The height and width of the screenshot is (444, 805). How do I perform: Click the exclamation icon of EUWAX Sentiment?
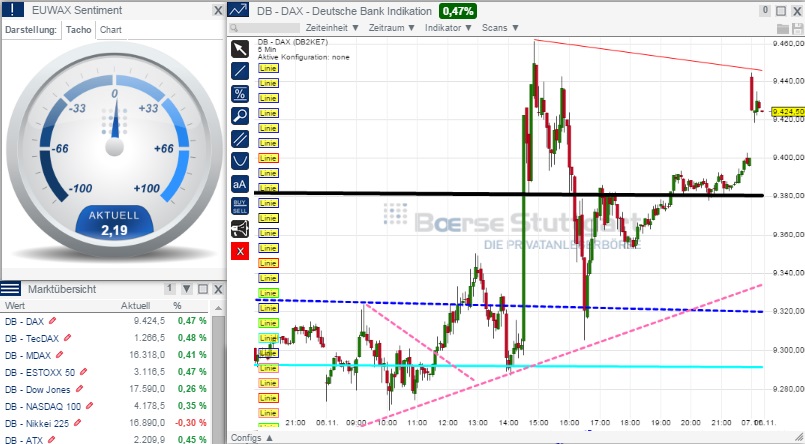pos(13,10)
